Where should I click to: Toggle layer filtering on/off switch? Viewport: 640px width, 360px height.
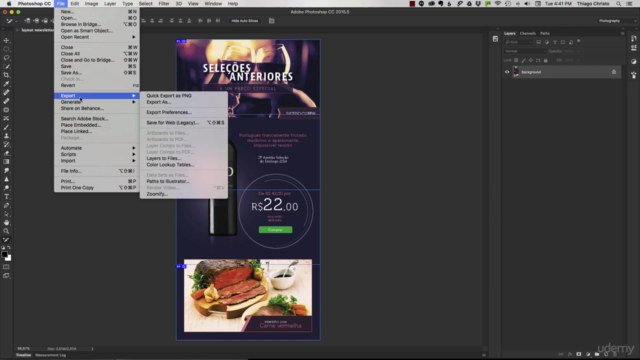click(579, 41)
